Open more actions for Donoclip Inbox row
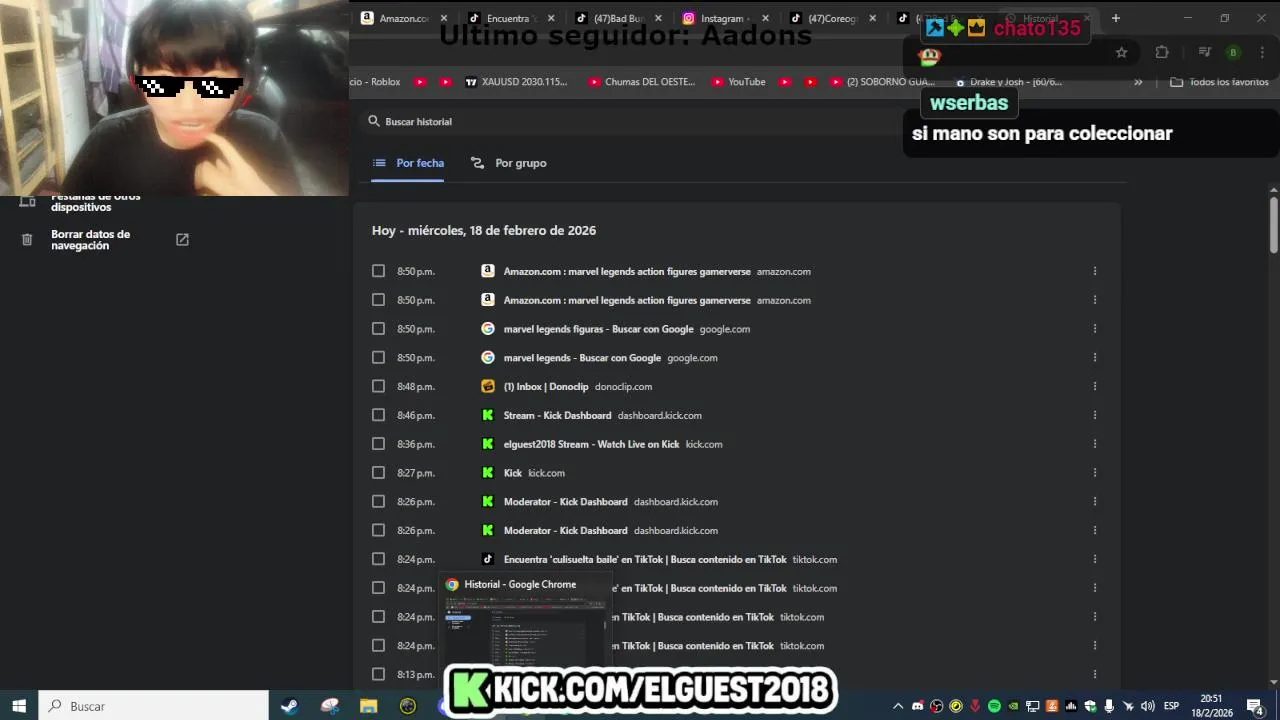 click(1095, 386)
